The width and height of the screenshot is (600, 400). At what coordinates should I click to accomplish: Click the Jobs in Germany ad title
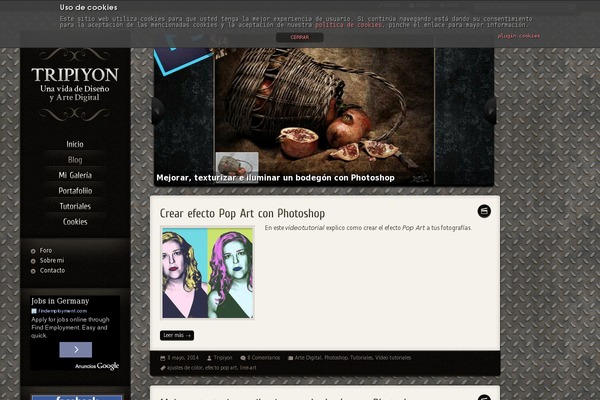click(x=60, y=301)
